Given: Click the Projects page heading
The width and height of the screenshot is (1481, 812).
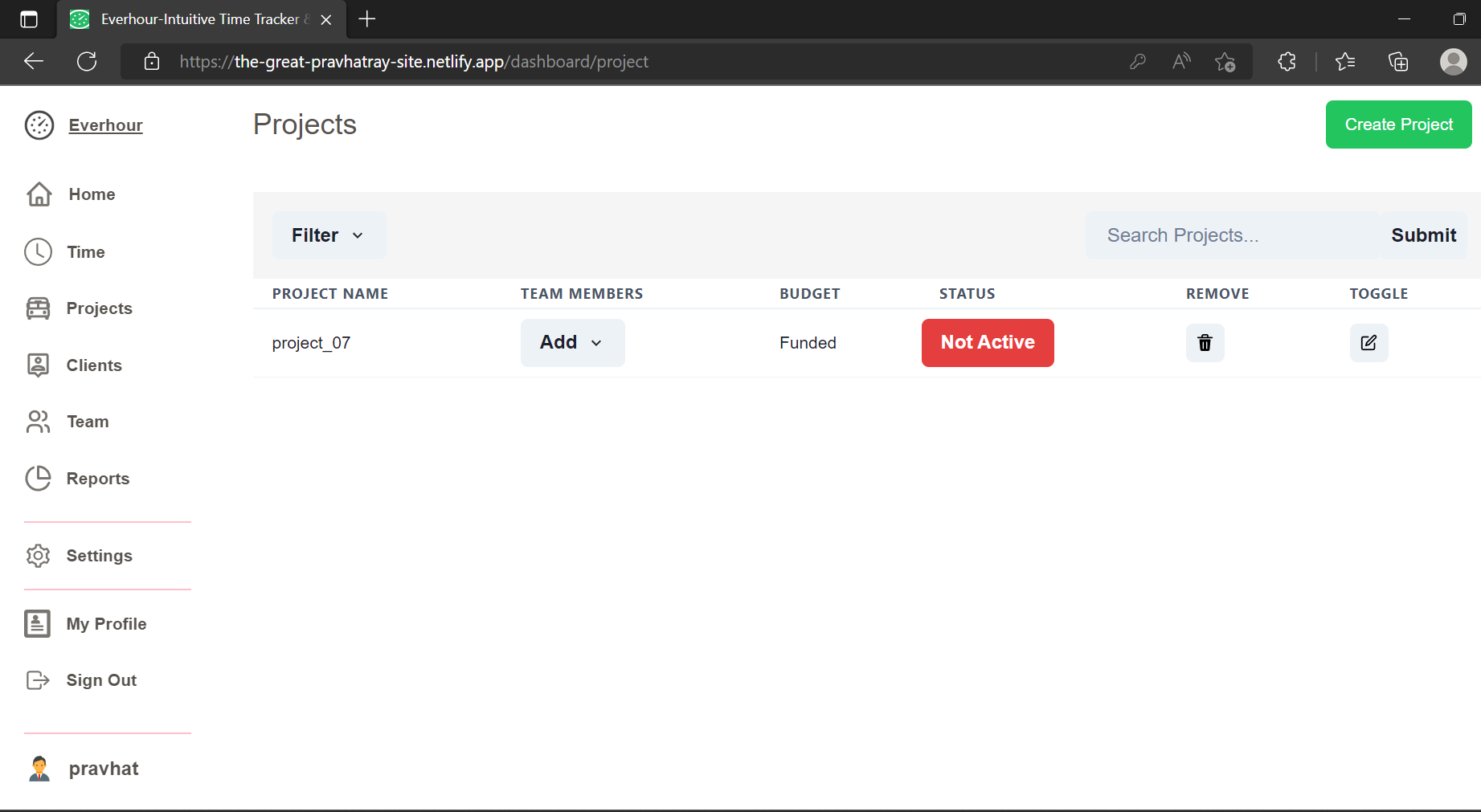Looking at the screenshot, I should [305, 124].
